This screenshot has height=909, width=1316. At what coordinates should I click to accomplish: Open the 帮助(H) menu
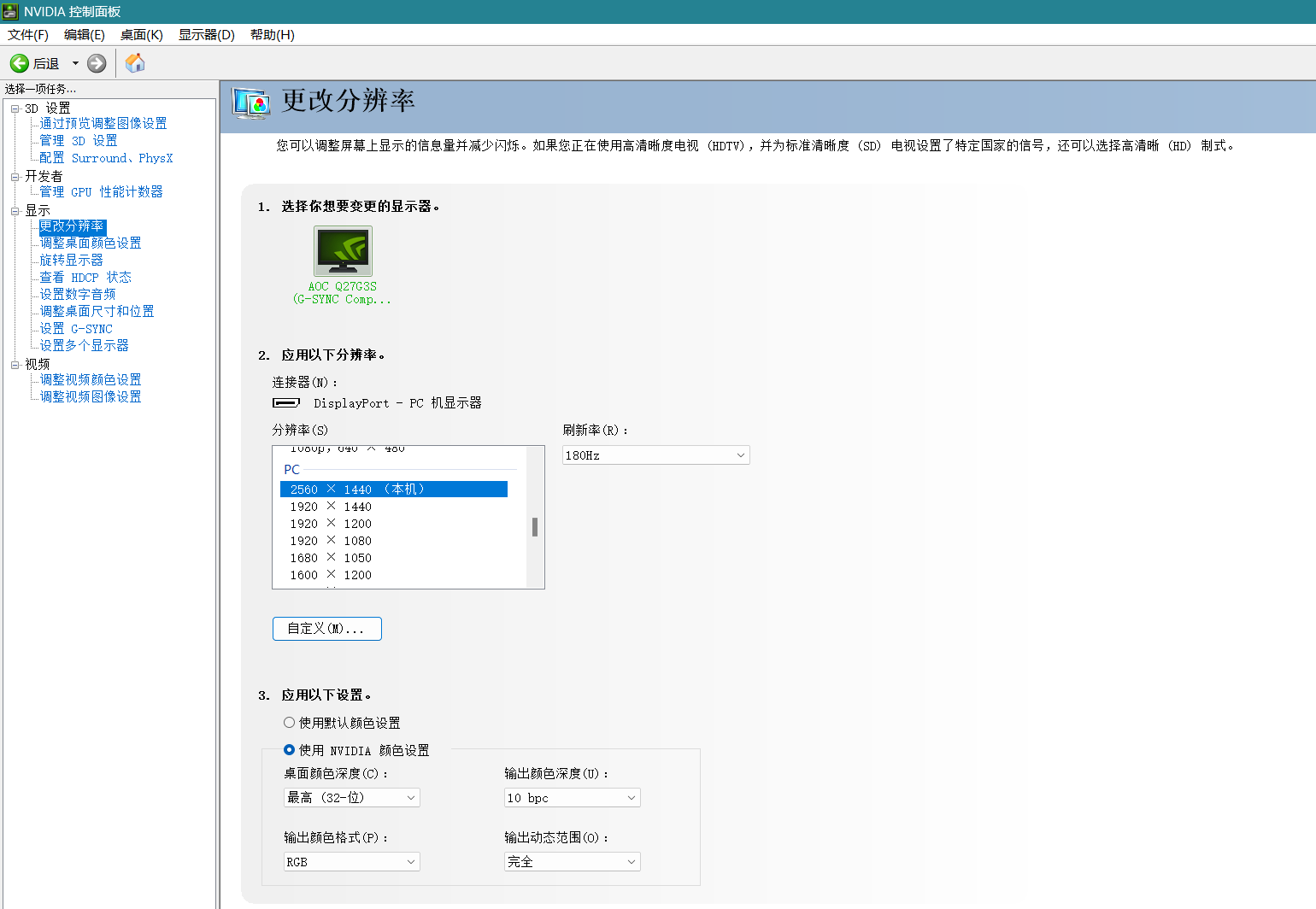click(x=273, y=35)
